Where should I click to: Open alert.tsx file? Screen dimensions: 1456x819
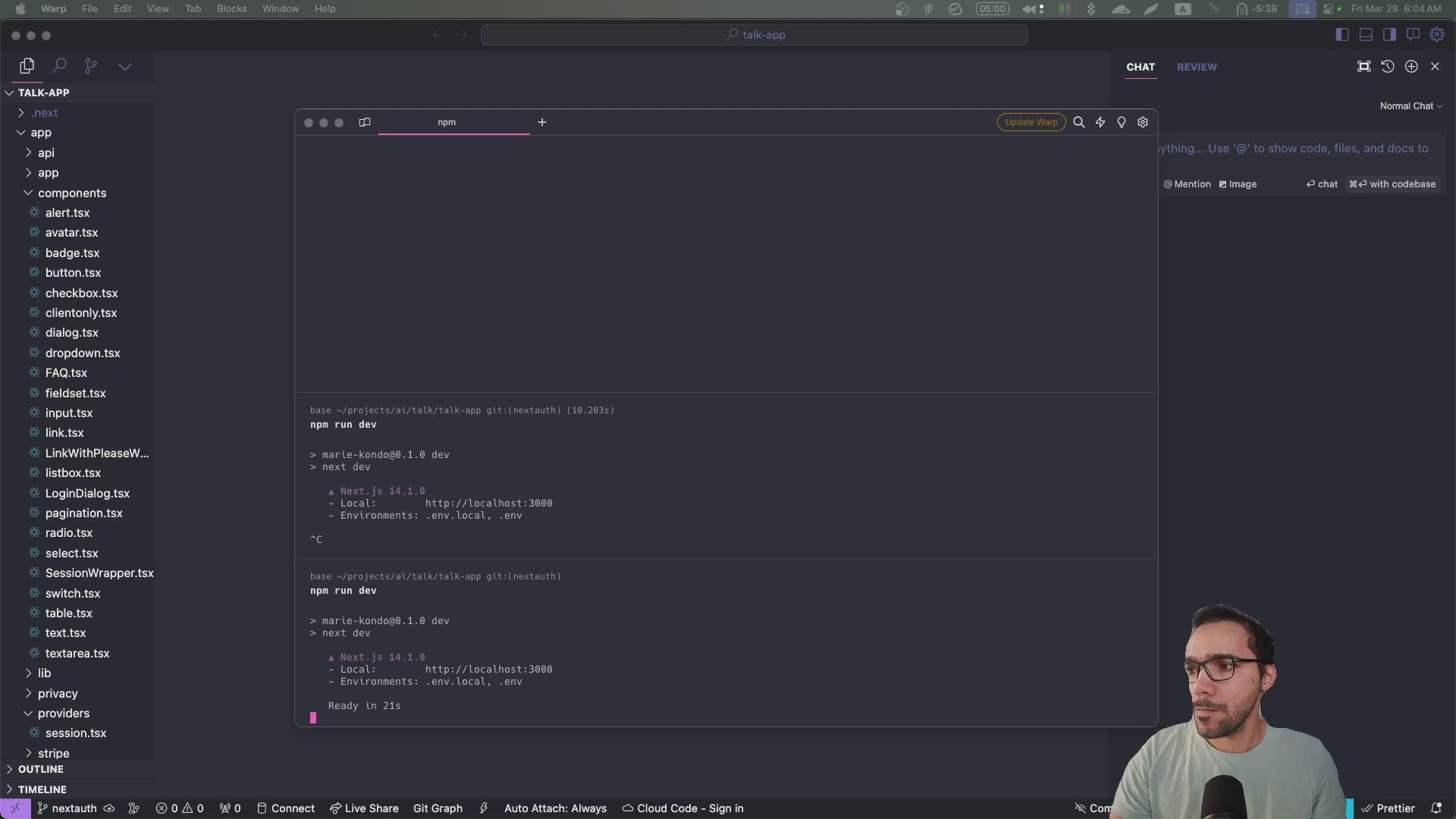pyautogui.click(x=67, y=212)
